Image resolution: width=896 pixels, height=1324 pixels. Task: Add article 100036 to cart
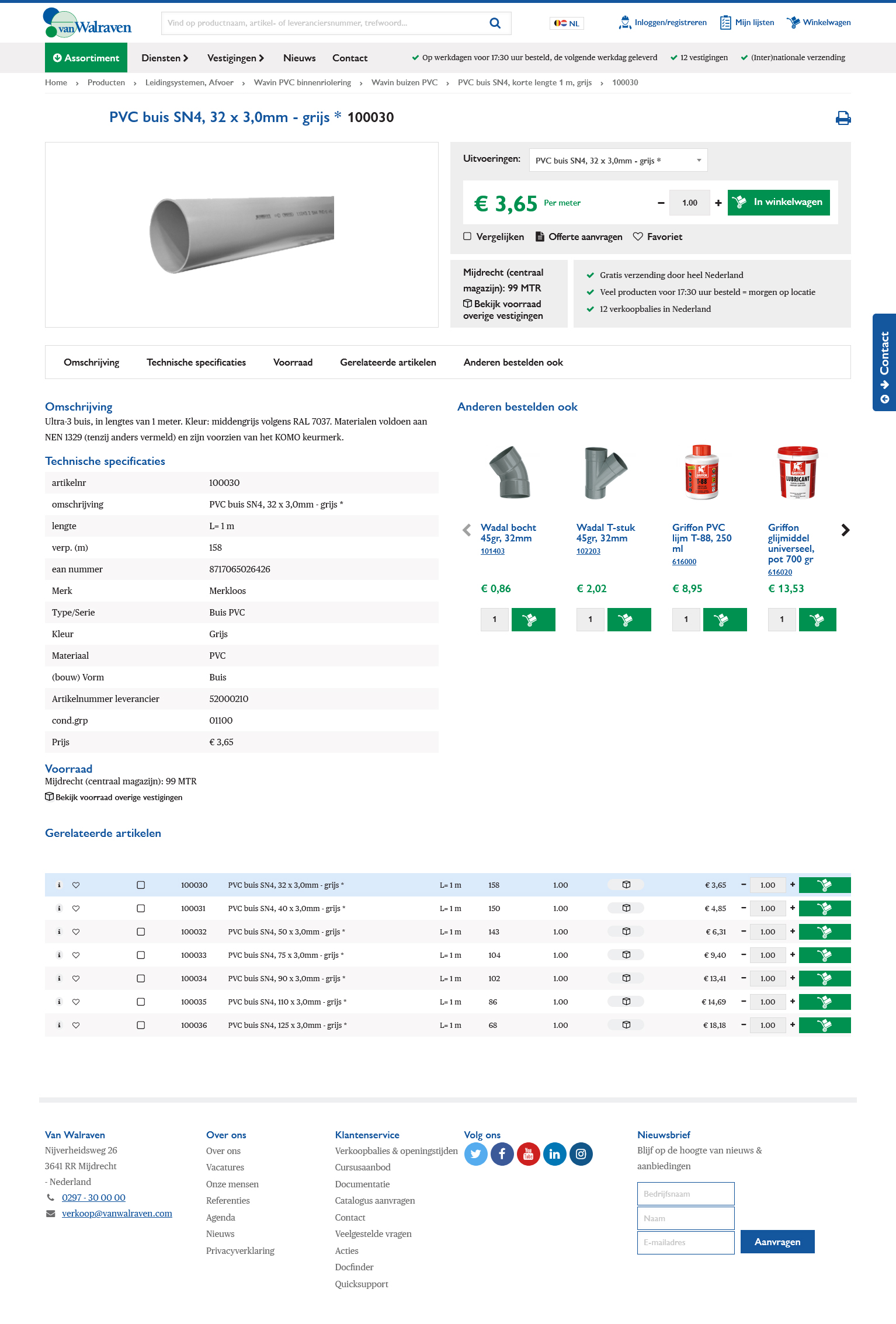coord(825,1026)
